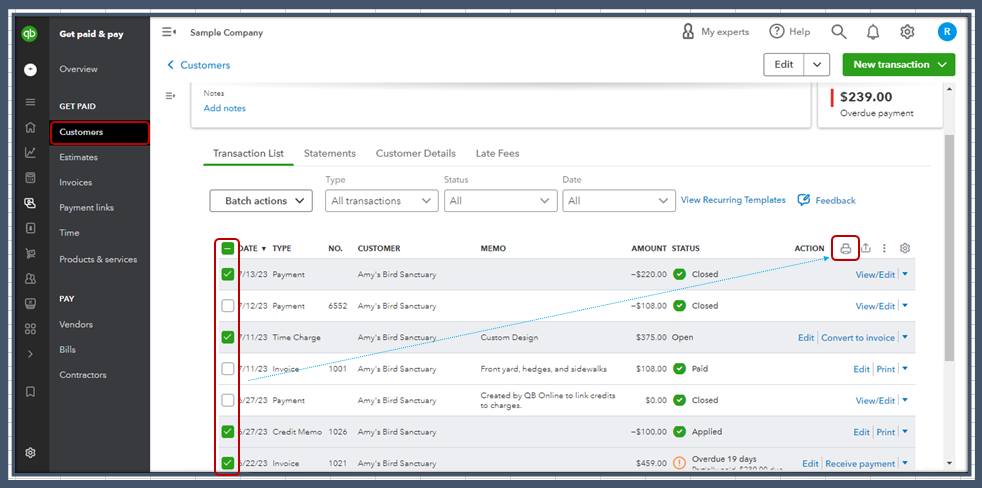Viewport: 982px width, 488px height.
Task: Uncheck the Invoice 1021 row checkbox
Action: [x=228, y=464]
